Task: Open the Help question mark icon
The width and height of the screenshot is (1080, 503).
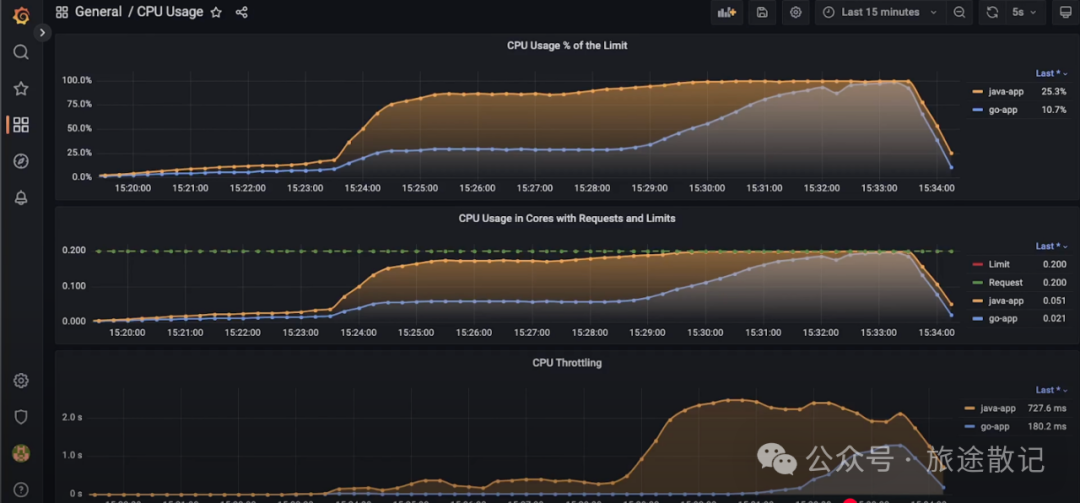Action: click(21, 490)
